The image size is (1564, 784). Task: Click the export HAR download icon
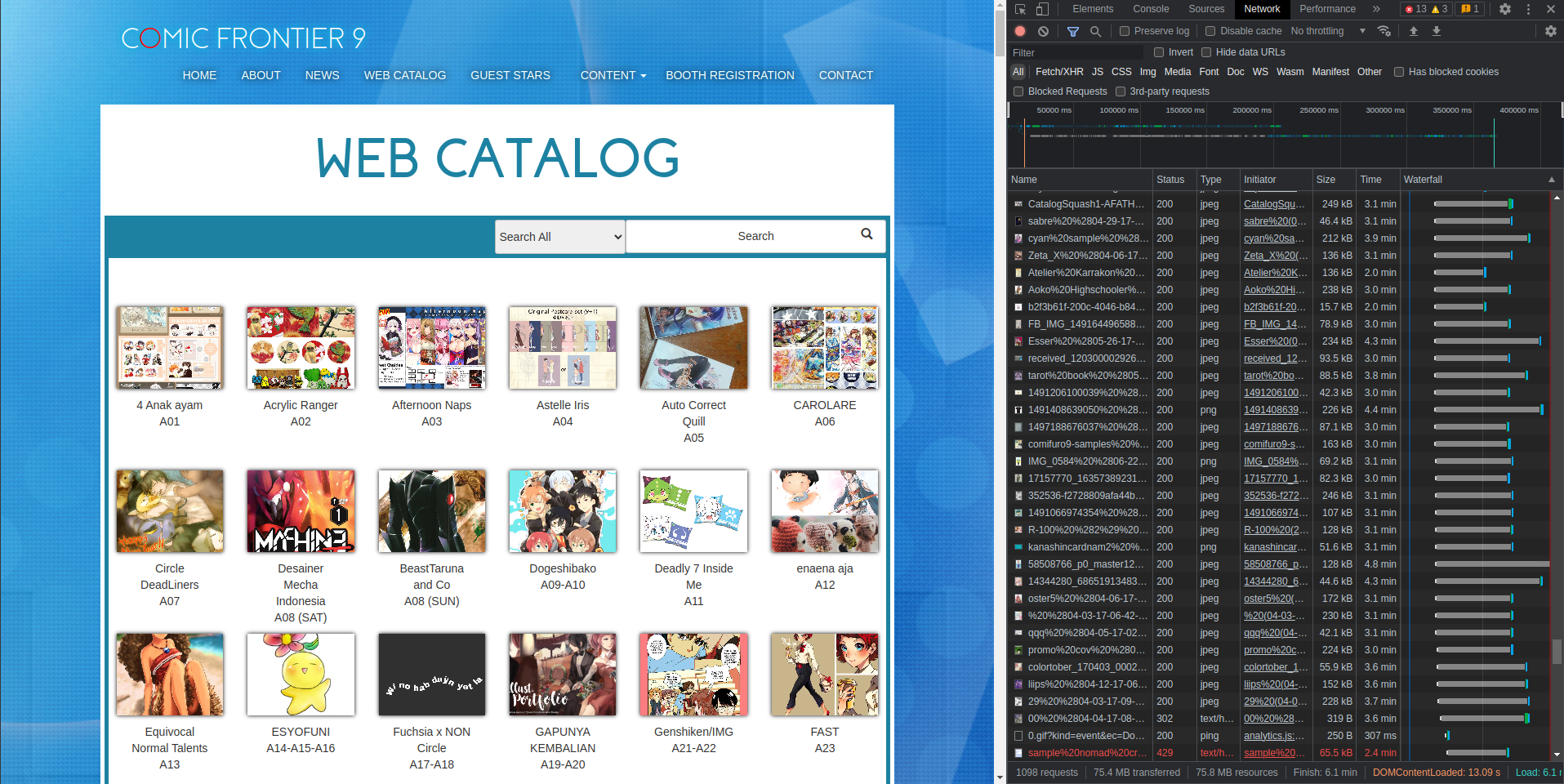1437,31
